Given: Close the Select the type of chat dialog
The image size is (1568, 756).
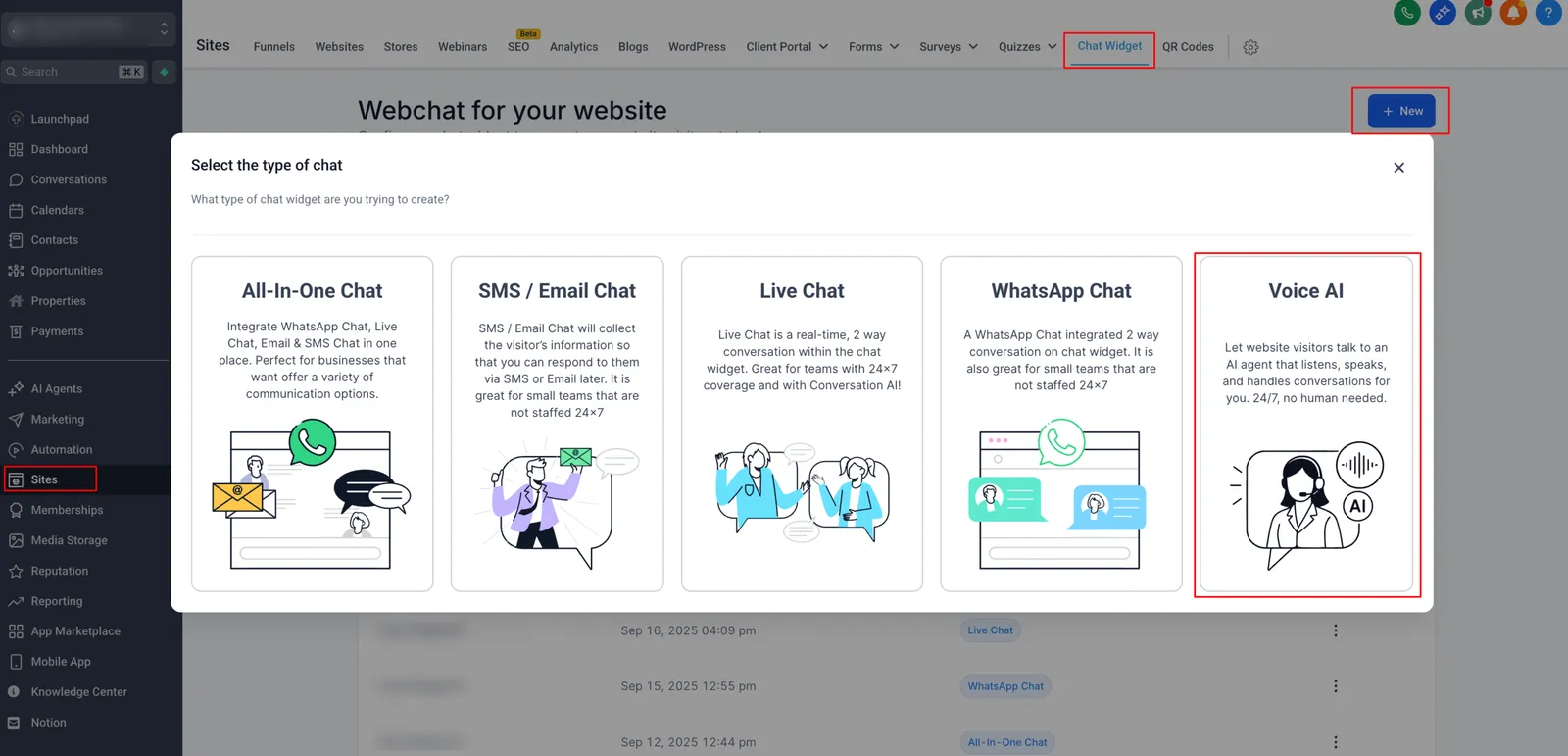Looking at the screenshot, I should (x=1398, y=168).
